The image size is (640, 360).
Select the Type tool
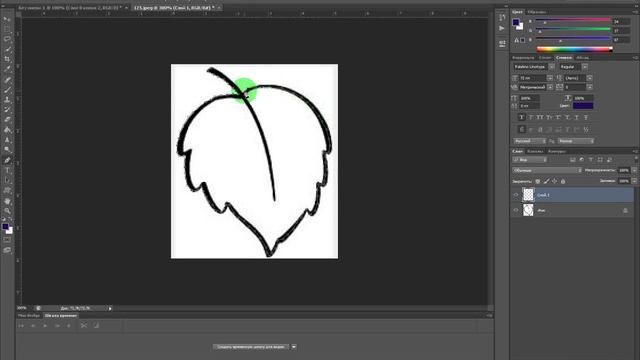pos(7,170)
